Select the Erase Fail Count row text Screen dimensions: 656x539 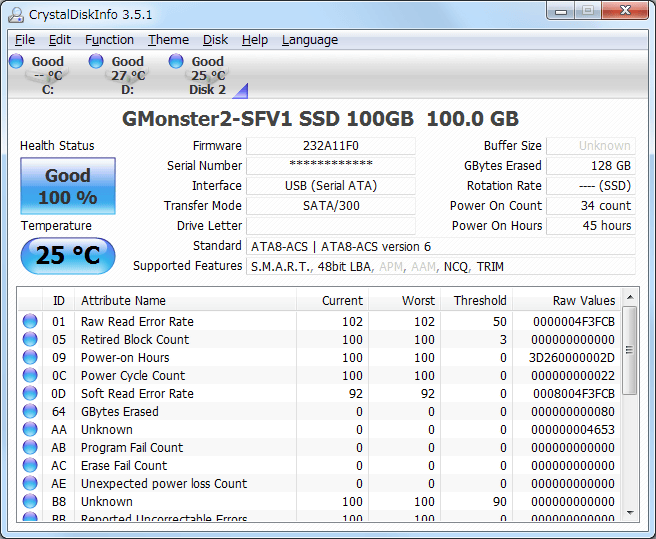point(124,465)
